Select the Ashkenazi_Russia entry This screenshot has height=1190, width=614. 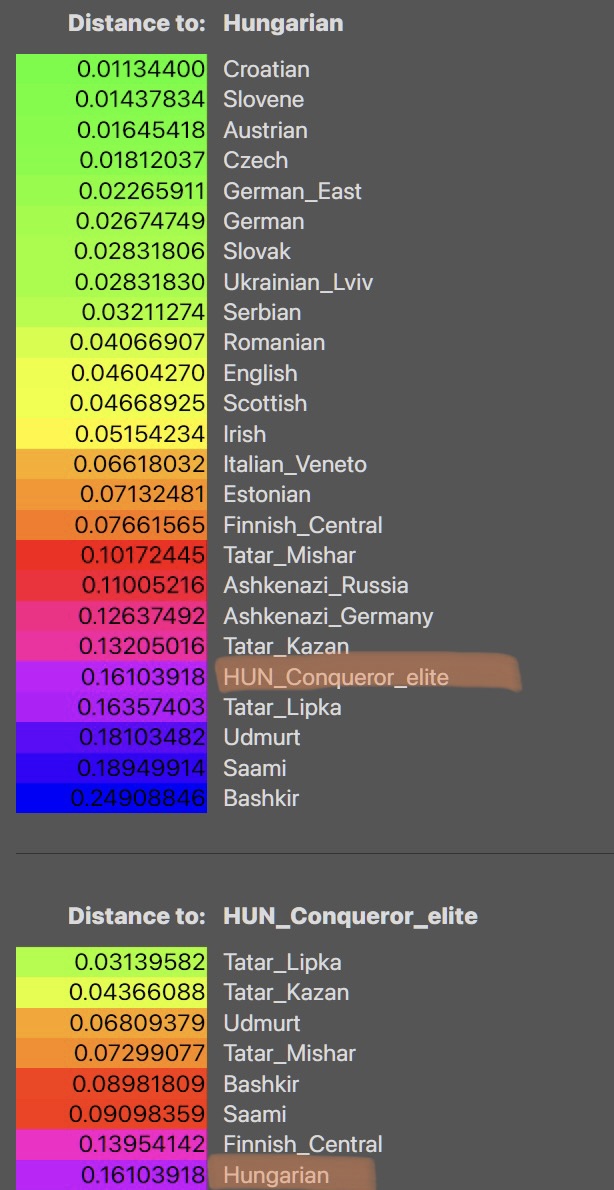(316, 585)
